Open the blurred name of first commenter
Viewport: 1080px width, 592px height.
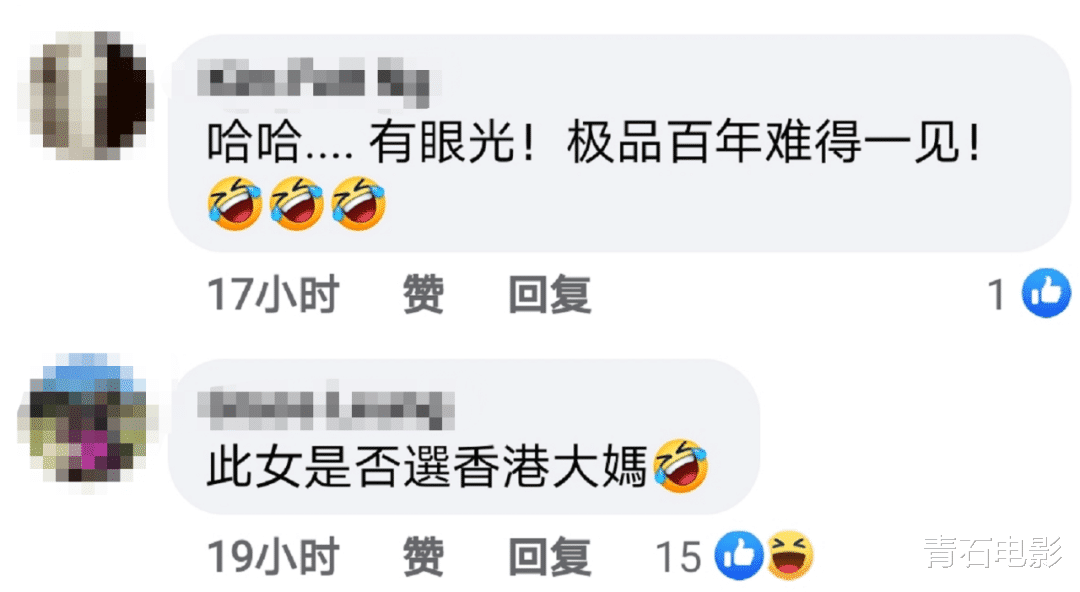(314, 83)
